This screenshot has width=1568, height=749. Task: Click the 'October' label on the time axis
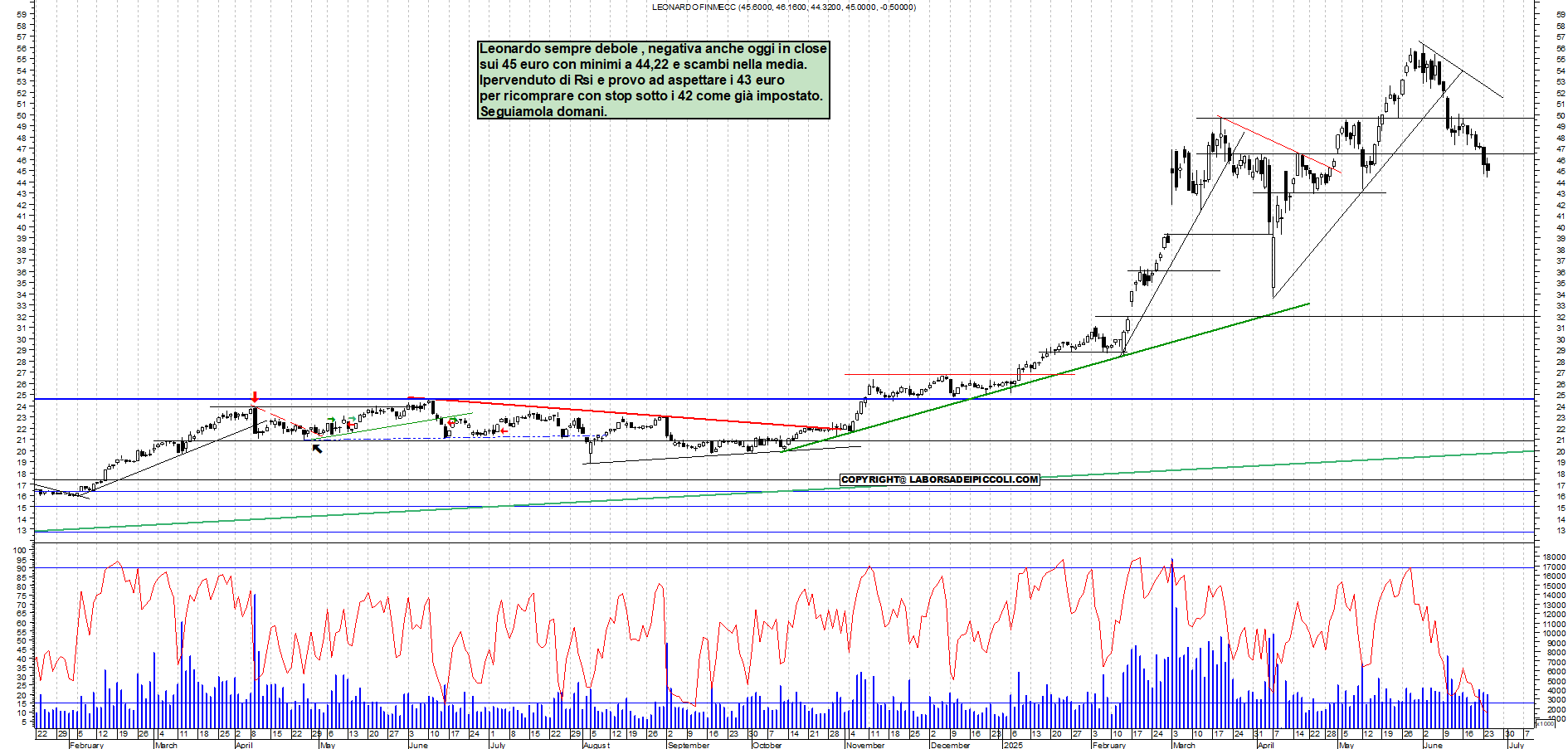coord(767,745)
